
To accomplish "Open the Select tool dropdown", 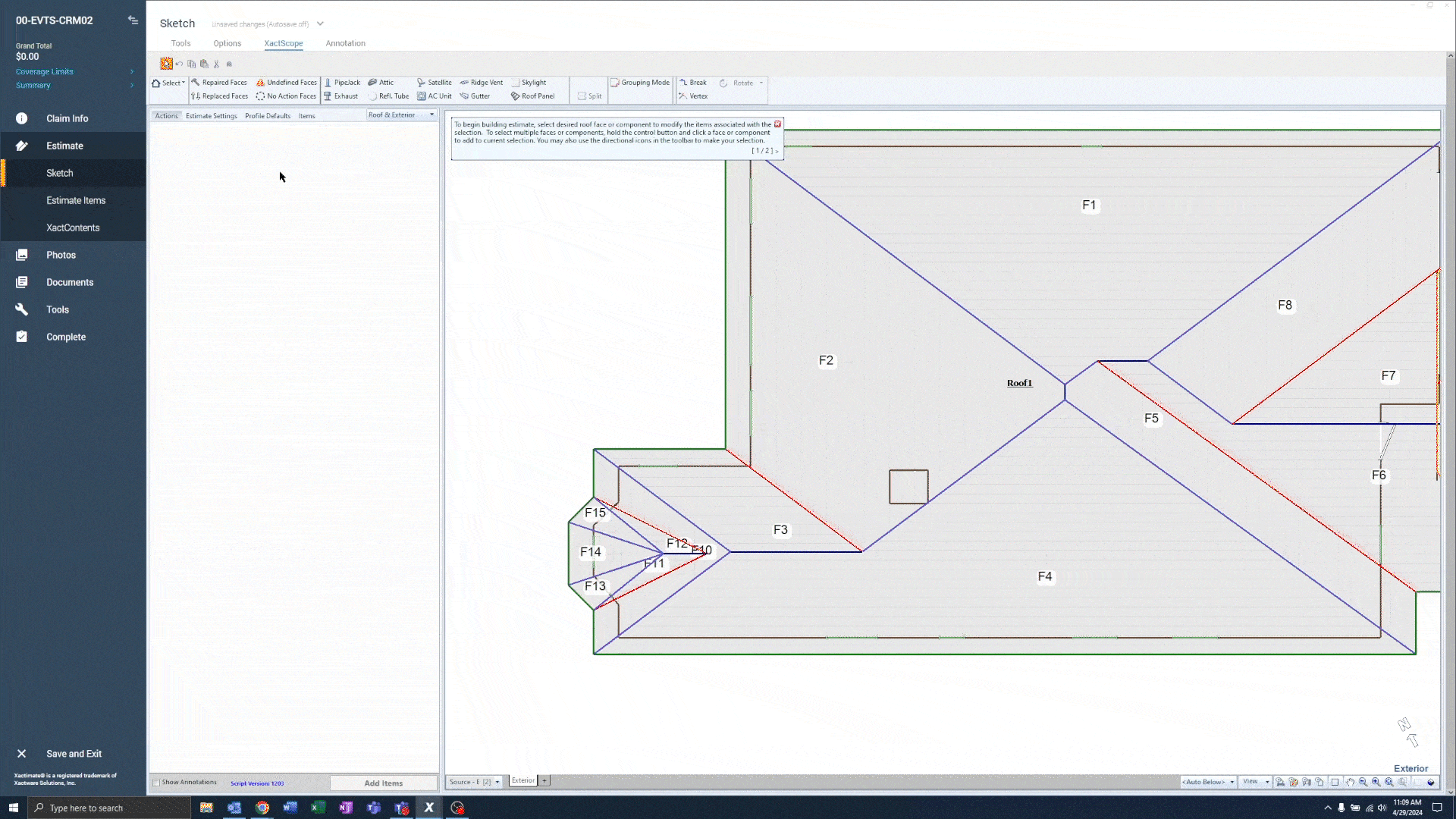I will (x=168, y=83).
